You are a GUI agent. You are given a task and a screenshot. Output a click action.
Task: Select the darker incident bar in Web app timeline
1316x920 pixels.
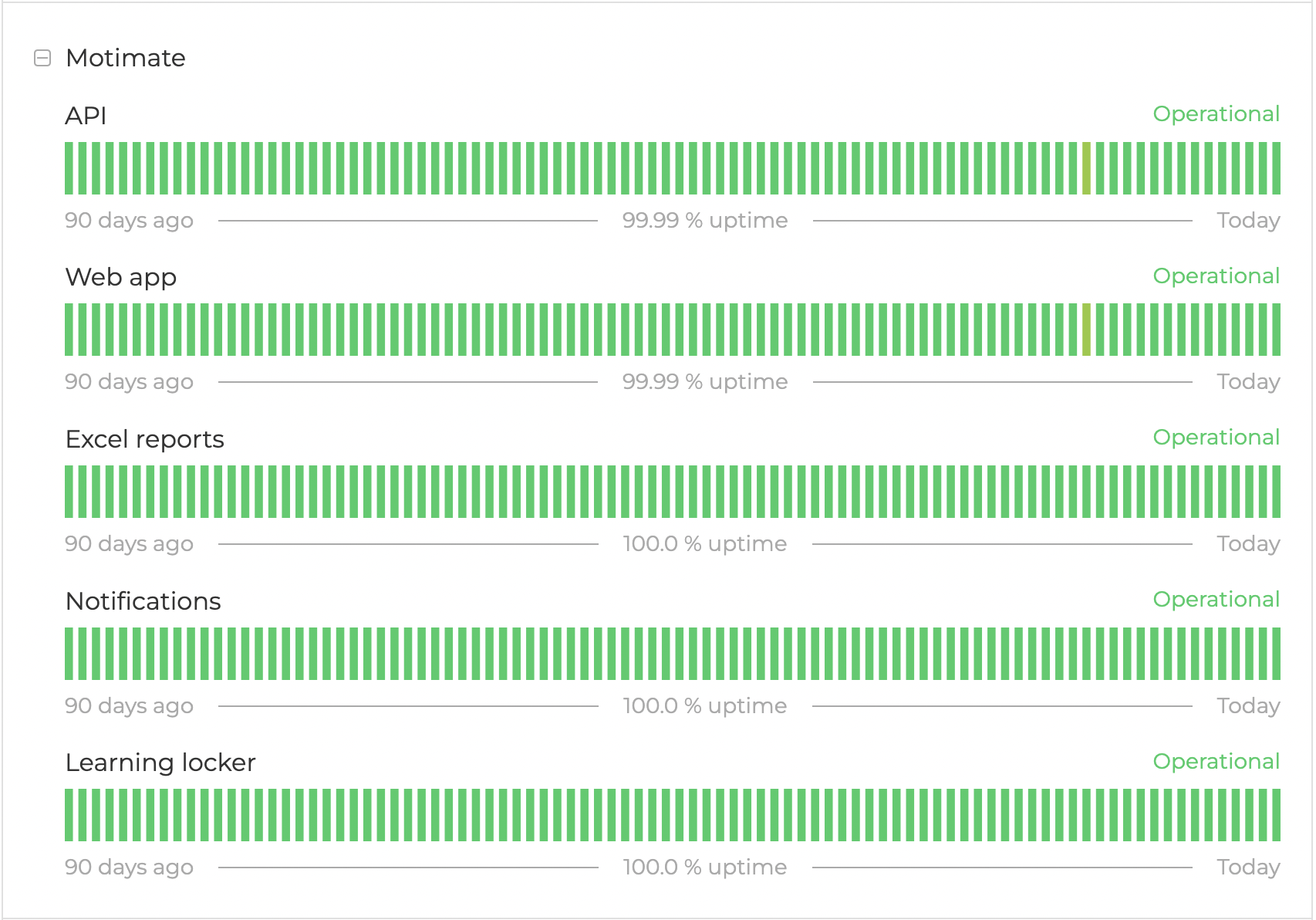click(1086, 330)
